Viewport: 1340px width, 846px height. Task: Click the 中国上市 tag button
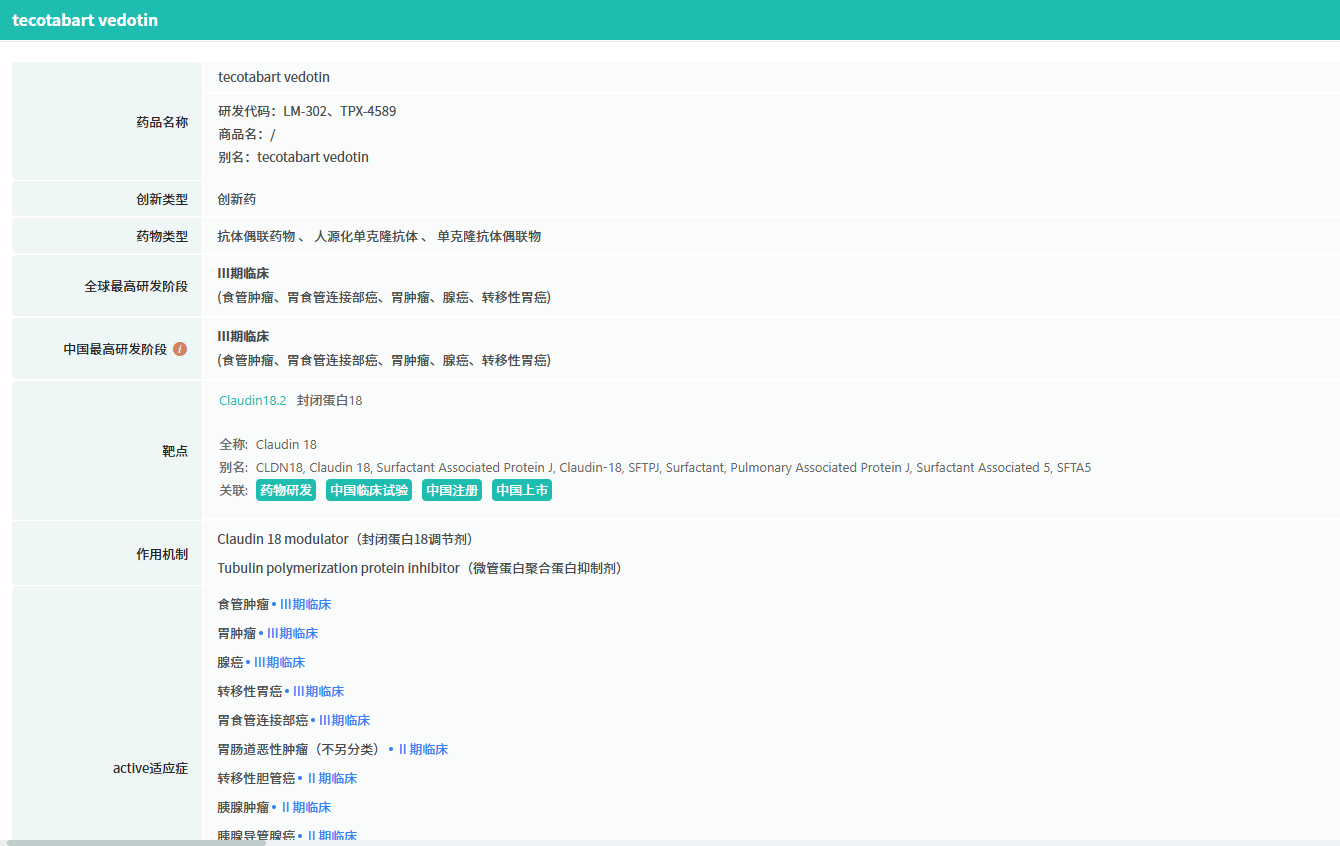pyautogui.click(x=522, y=490)
